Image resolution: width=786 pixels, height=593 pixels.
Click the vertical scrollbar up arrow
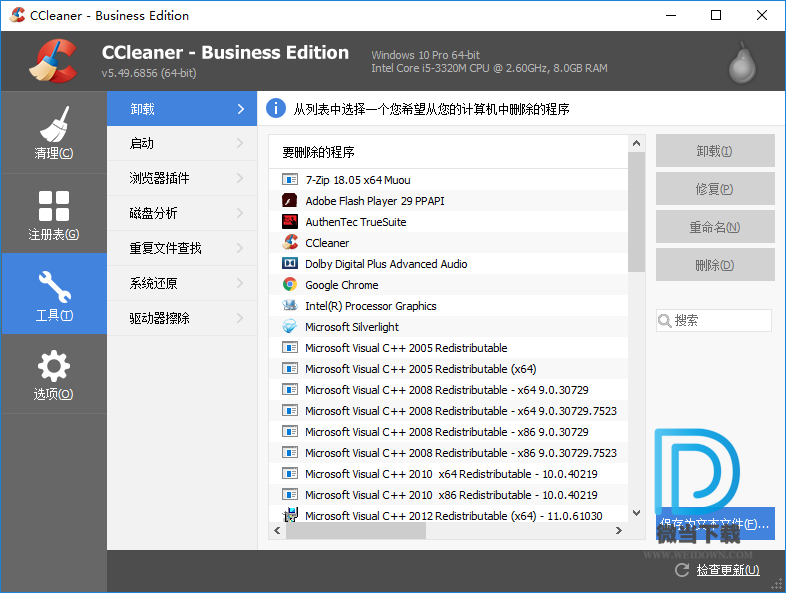(x=637, y=143)
